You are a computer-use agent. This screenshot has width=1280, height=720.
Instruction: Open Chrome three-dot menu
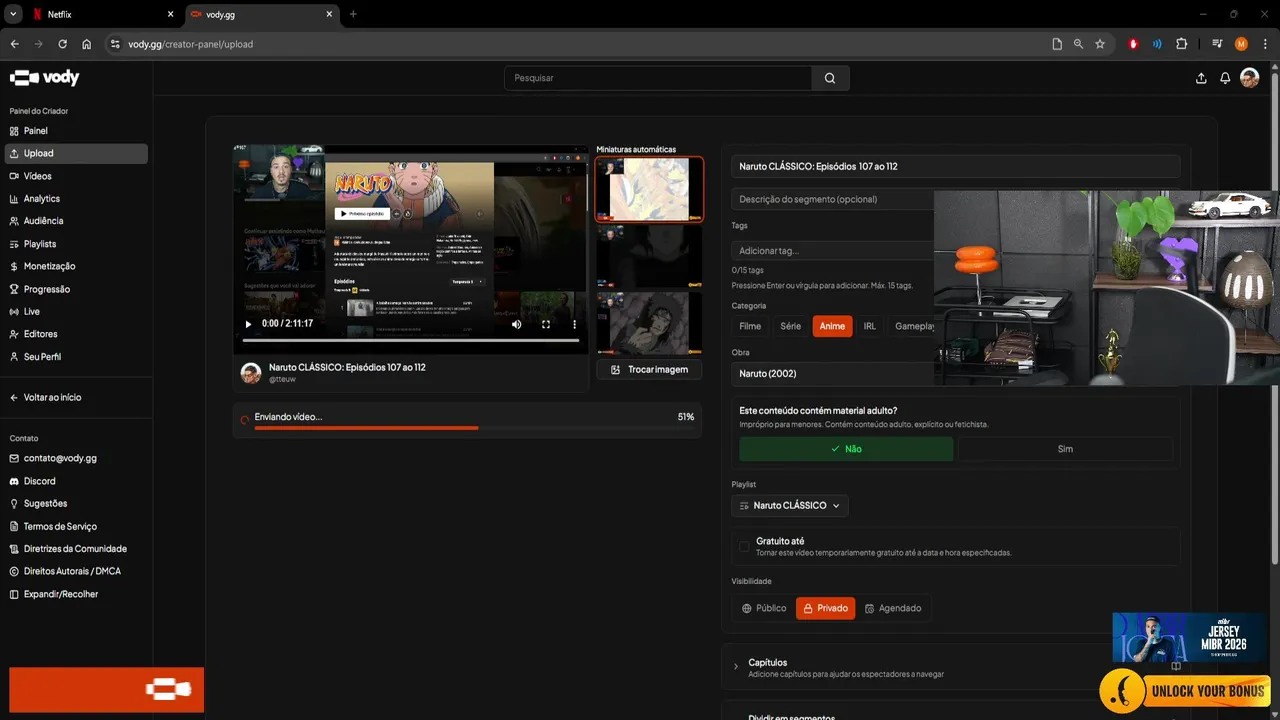pos(1264,44)
